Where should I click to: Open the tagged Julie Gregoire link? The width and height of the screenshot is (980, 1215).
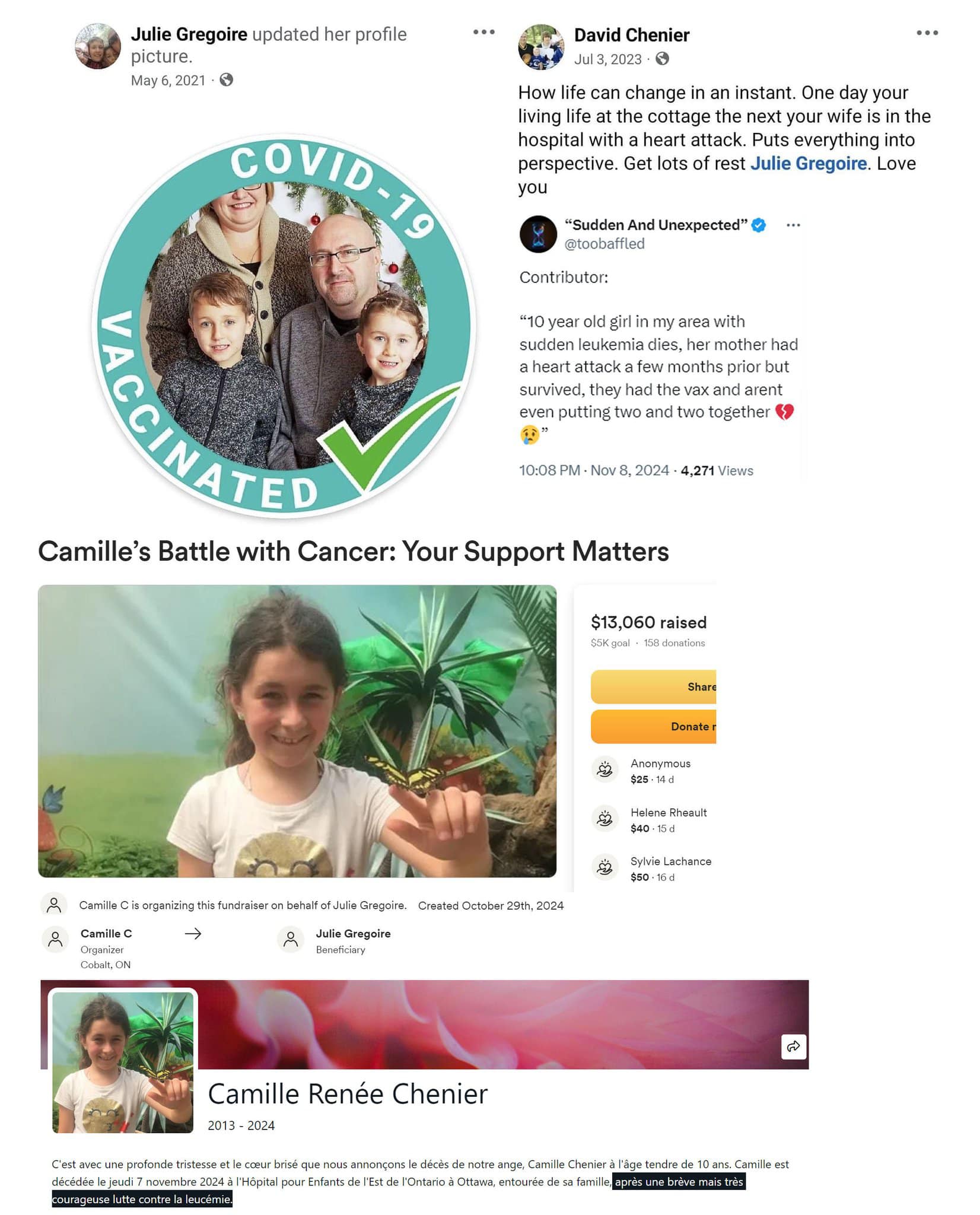tap(809, 163)
